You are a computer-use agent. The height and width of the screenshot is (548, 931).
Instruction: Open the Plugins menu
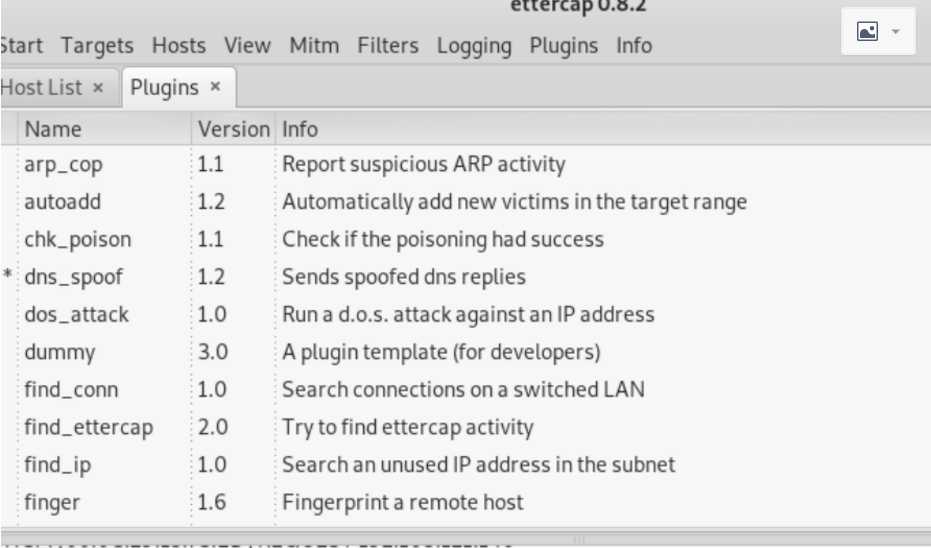(x=563, y=46)
